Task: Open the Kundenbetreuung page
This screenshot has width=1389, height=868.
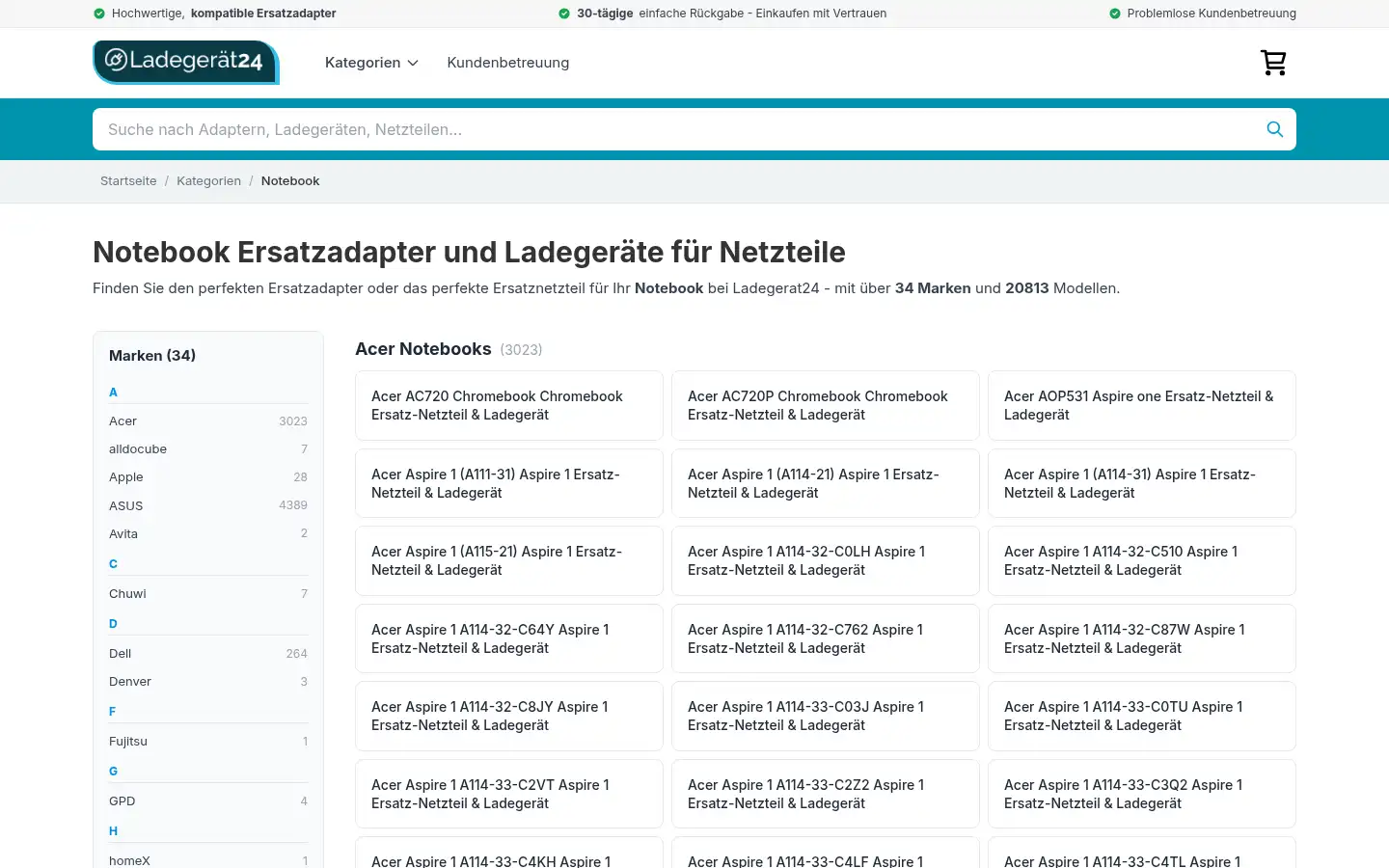Action: coord(508,63)
